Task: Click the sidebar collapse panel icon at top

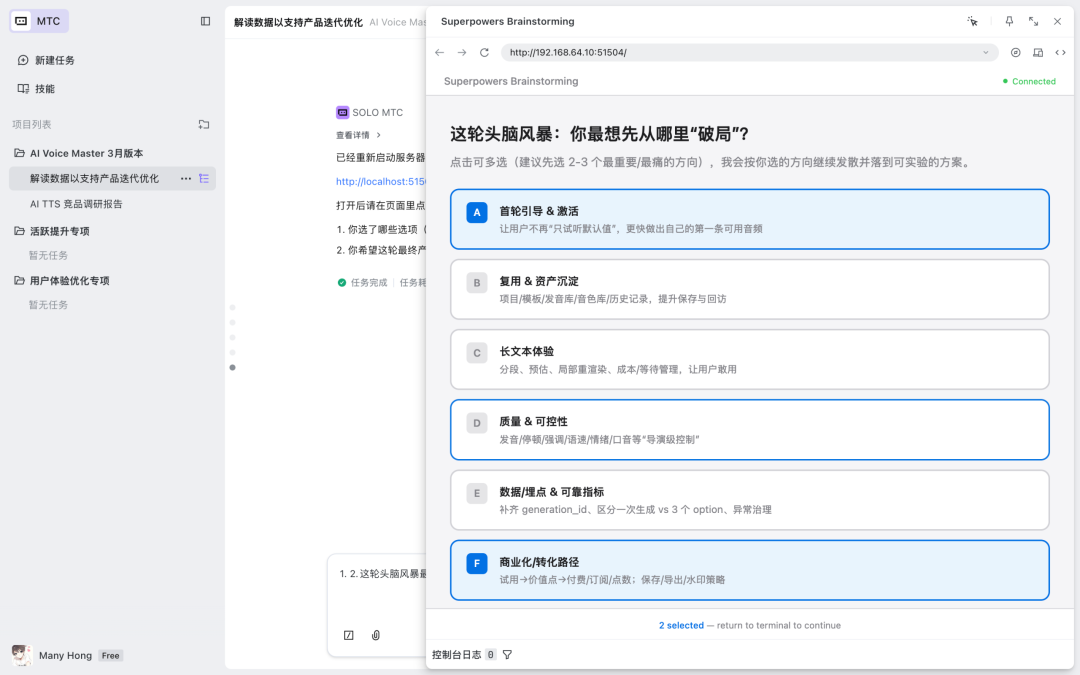Action: click(x=204, y=21)
